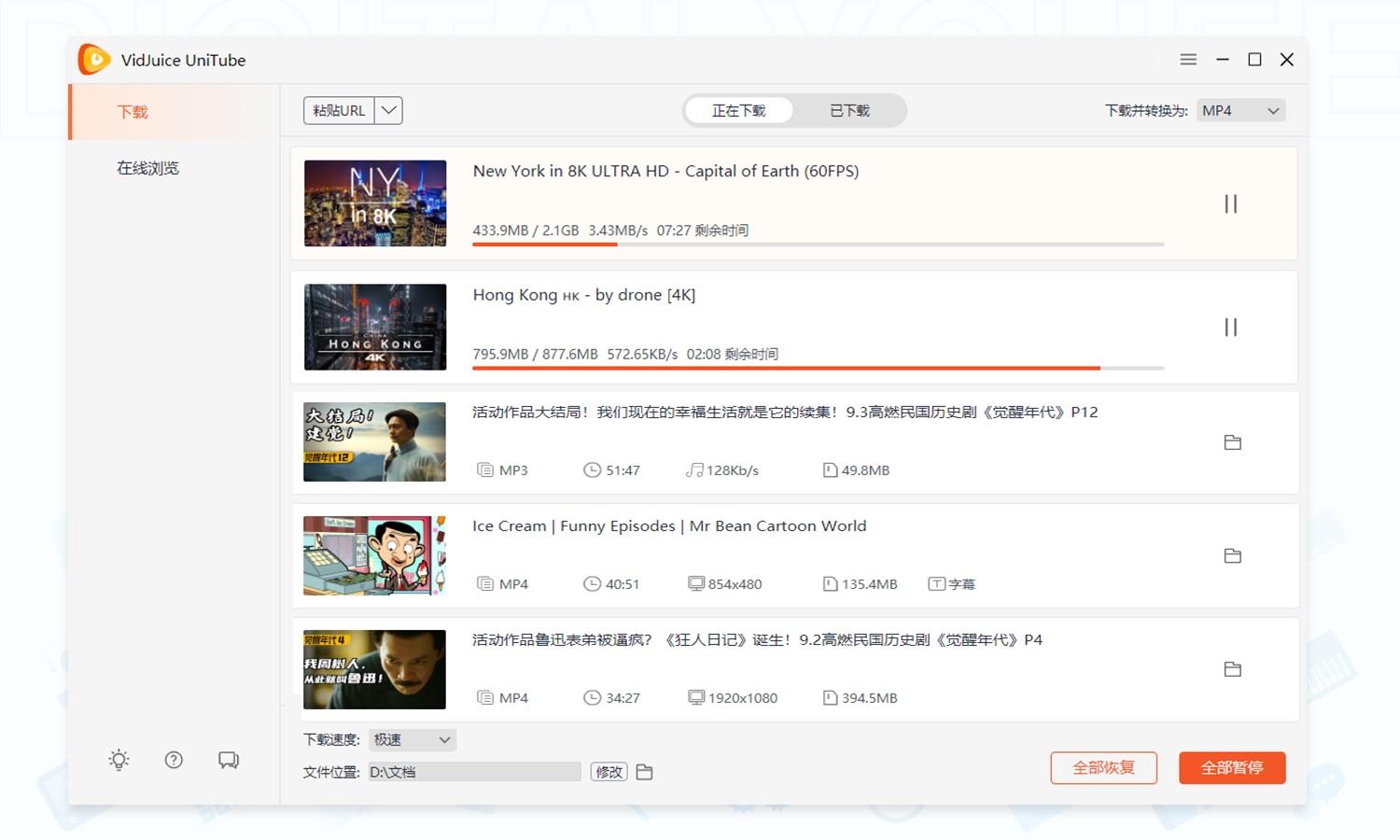Click the 全部恢复 button
This screenshot has height=840, width=1400.
tap(1103, 767)
